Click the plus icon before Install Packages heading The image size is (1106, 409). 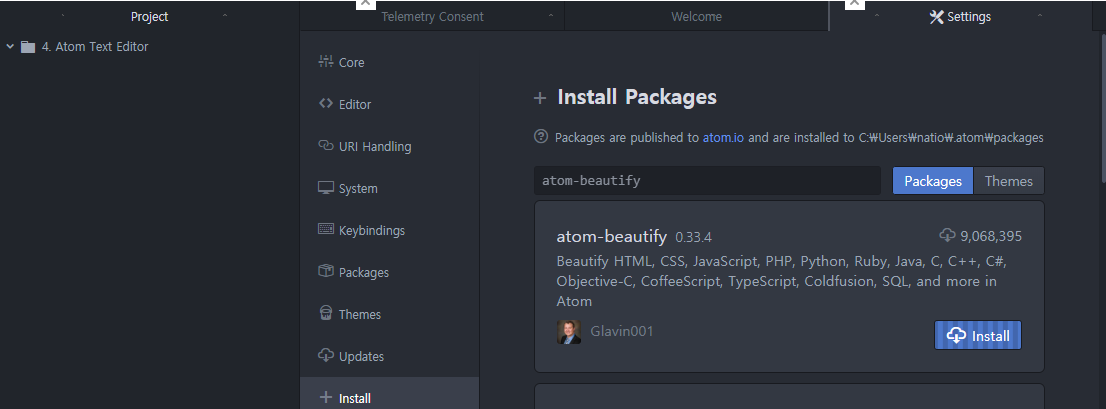pos(540,98)
